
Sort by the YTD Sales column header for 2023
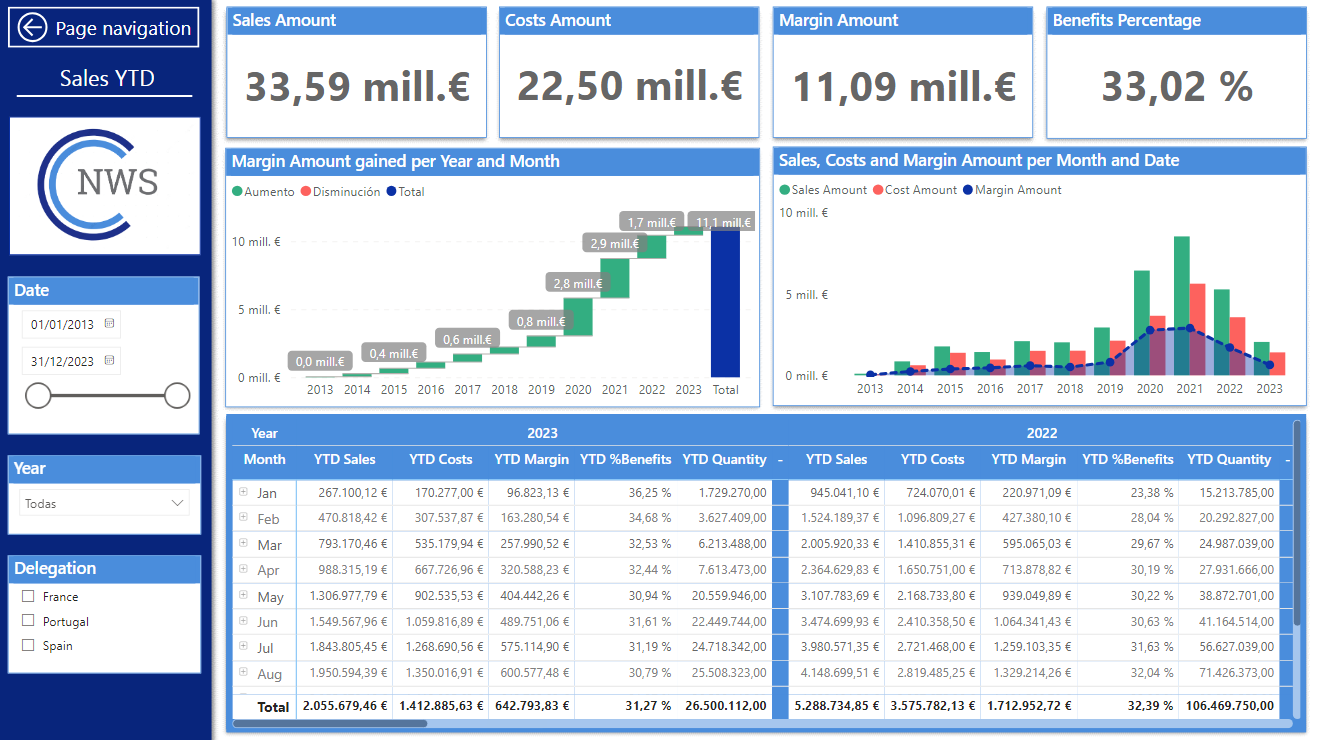coord(344,460)
